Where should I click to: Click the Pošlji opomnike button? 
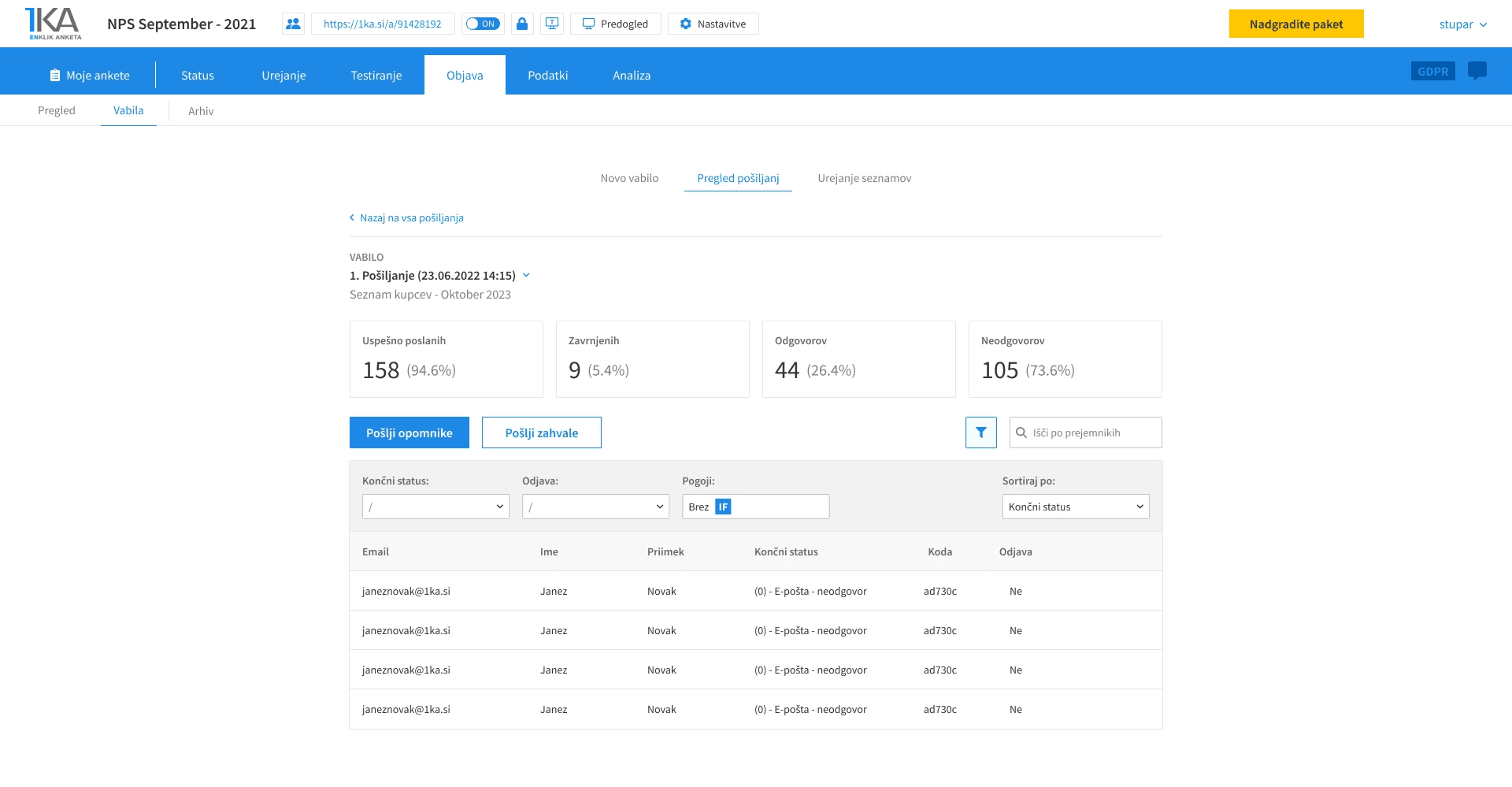click(409, 432)
